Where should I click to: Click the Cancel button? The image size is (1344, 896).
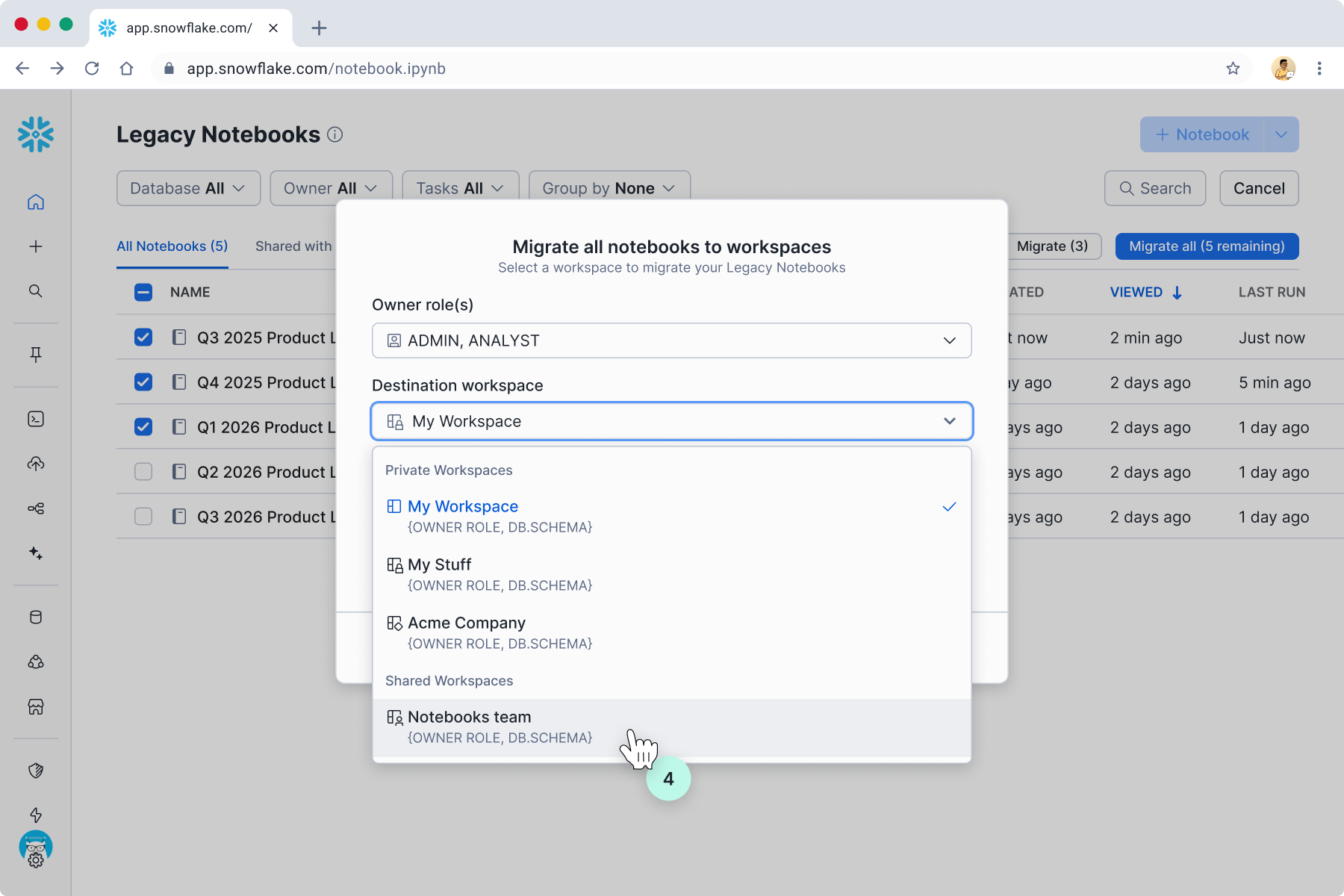pos(1259,188)
